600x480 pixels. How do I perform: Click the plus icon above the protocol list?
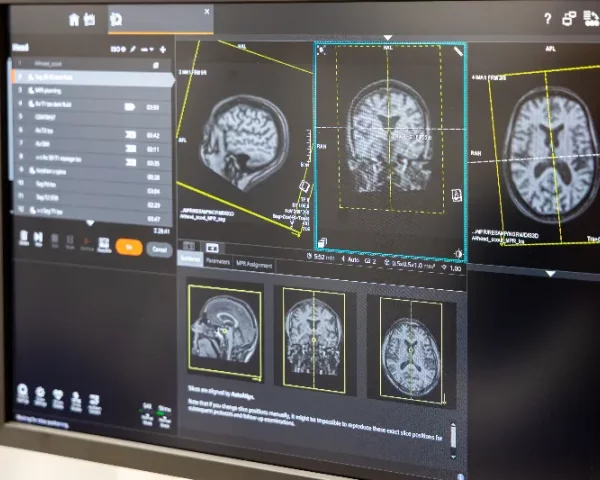(x=163, y=48)
